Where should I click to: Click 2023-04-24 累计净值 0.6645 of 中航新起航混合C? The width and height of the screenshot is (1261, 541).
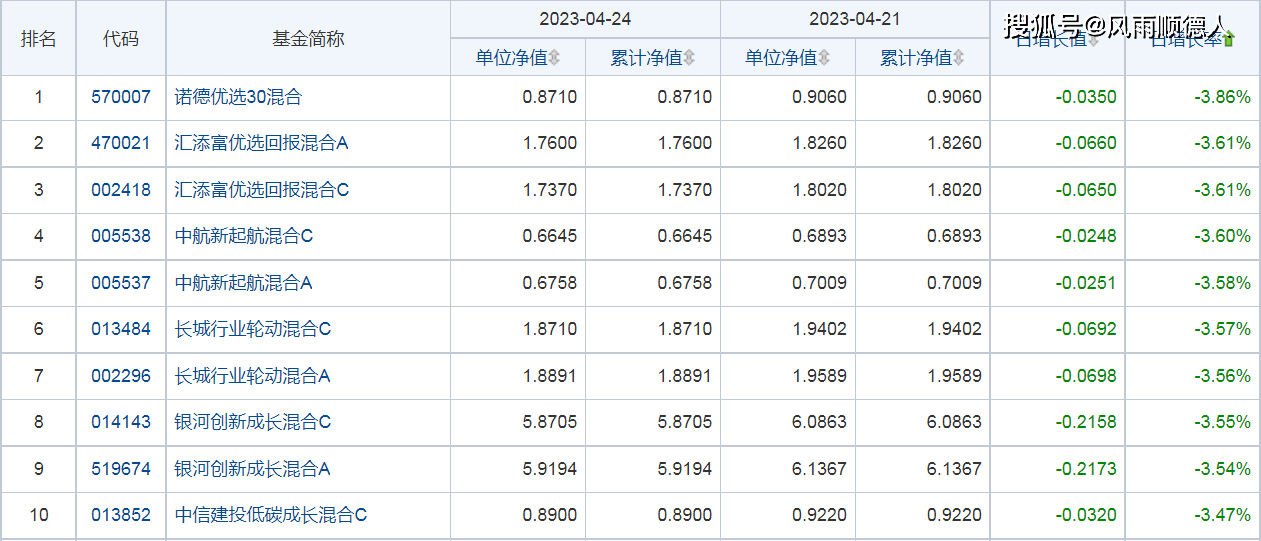click(x=685, y=236)
